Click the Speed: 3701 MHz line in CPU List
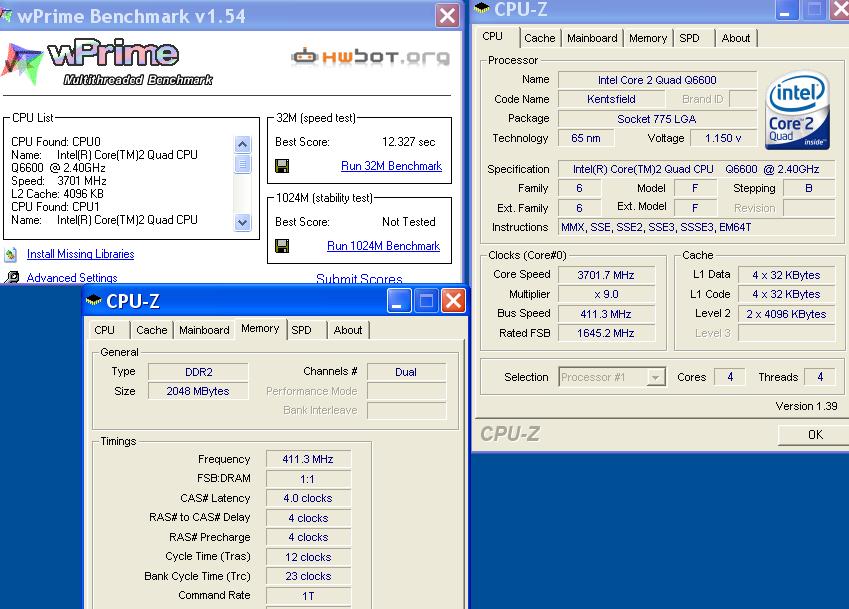 tap(58, 181)
